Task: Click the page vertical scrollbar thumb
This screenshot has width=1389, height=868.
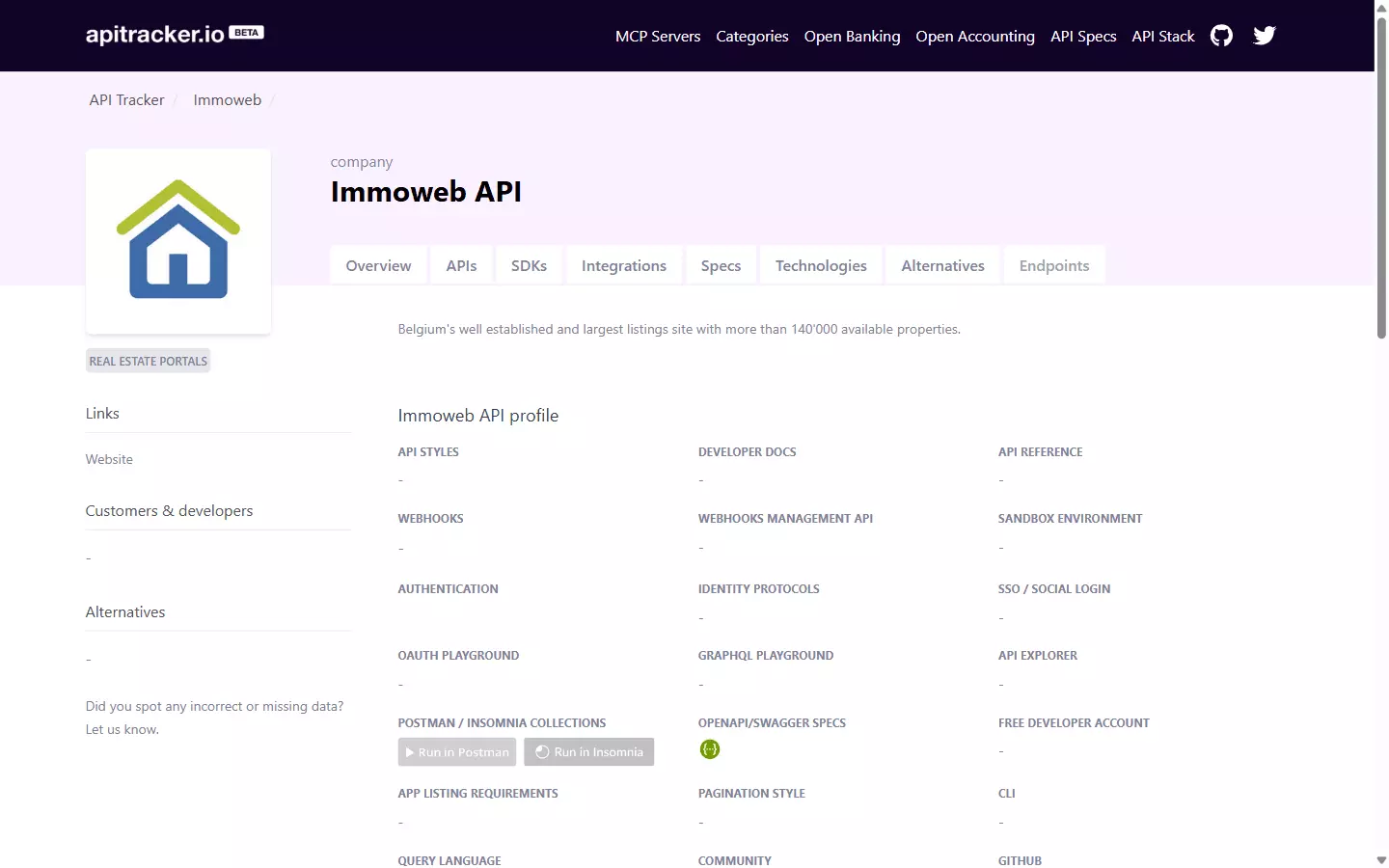Action: click(x=1381, y=178)
